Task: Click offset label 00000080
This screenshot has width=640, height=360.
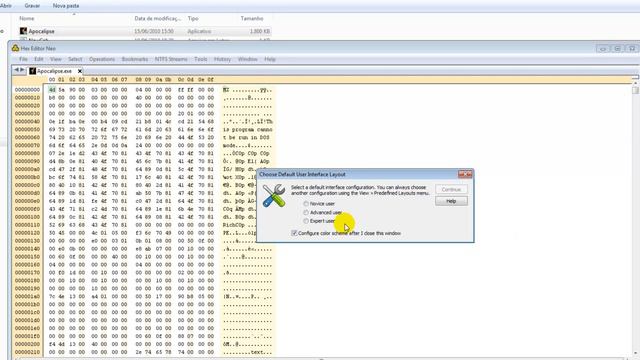Action: tap(27, 153)
